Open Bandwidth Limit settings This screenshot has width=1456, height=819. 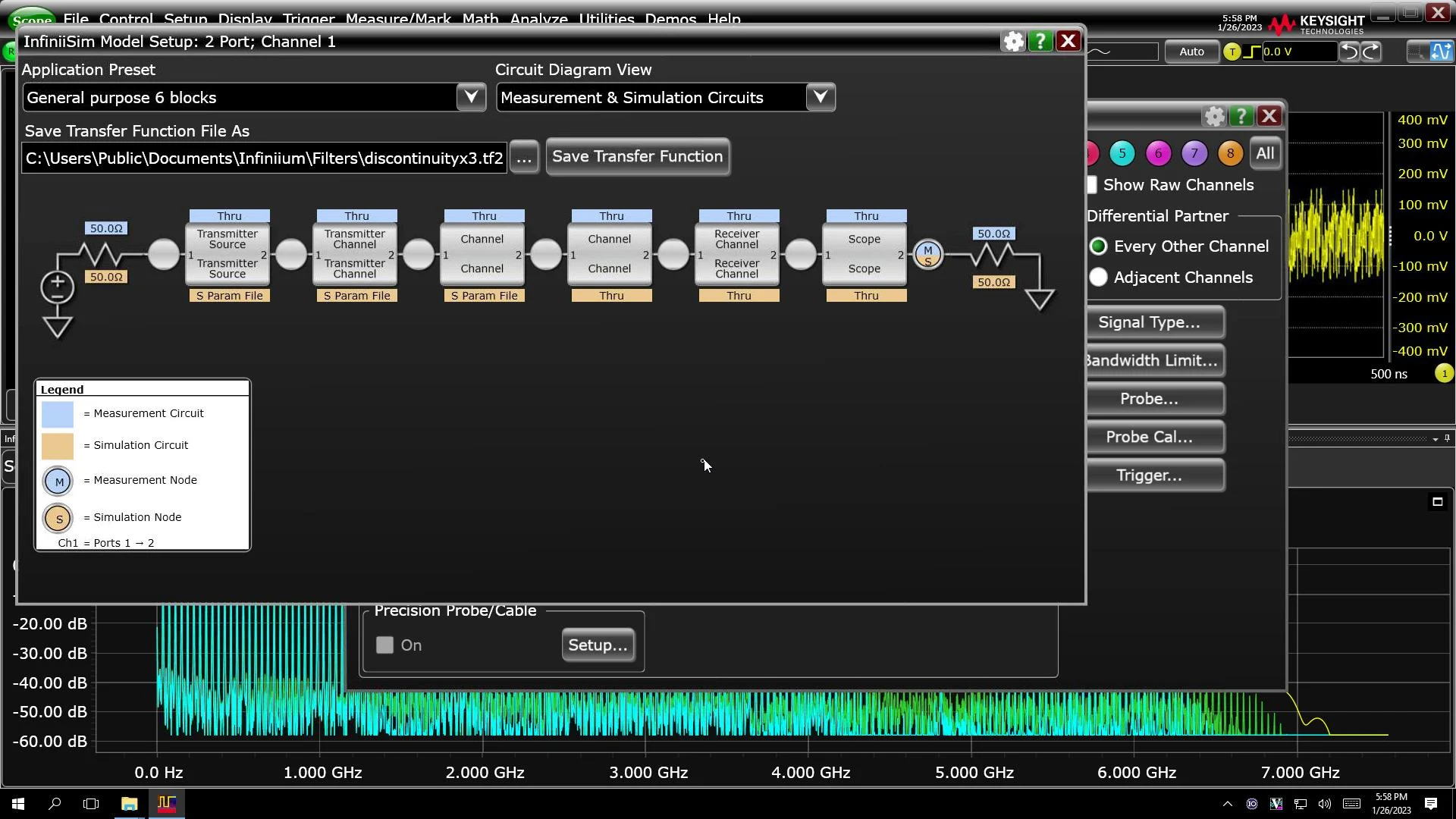1155,361
